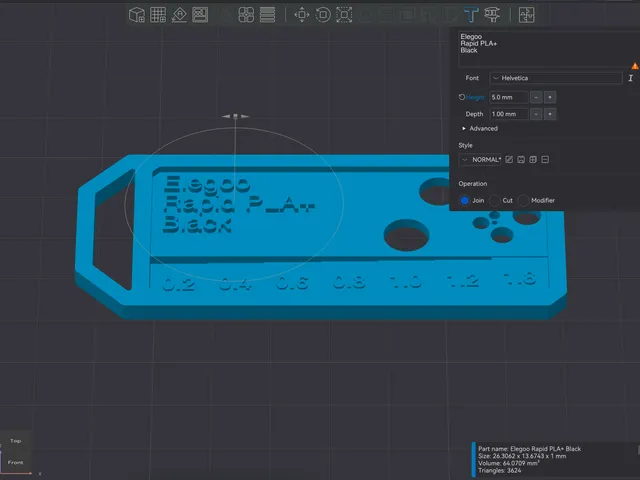Viewport: 640px width, 480px height.
Task: Open the NORMAL style dropdown
Action: click(480, 160)
